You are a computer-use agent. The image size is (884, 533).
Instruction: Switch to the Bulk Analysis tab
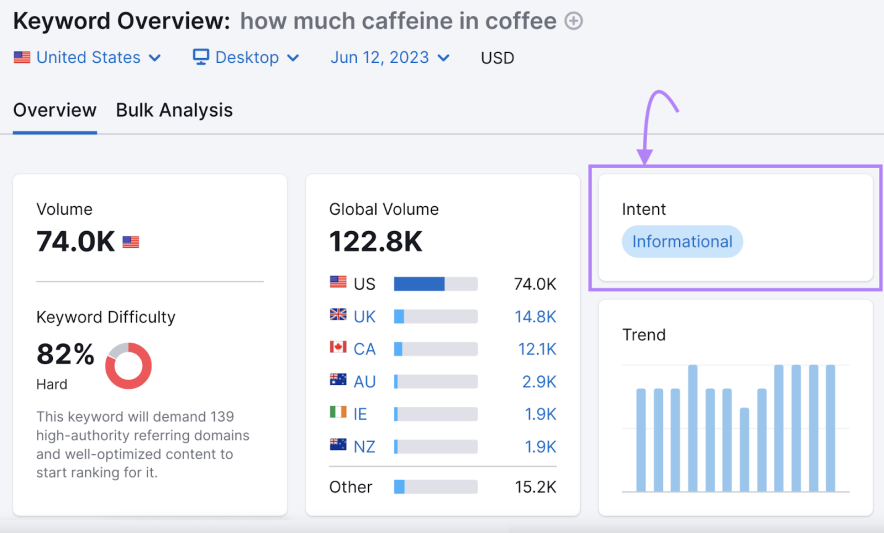coord(174,111)
